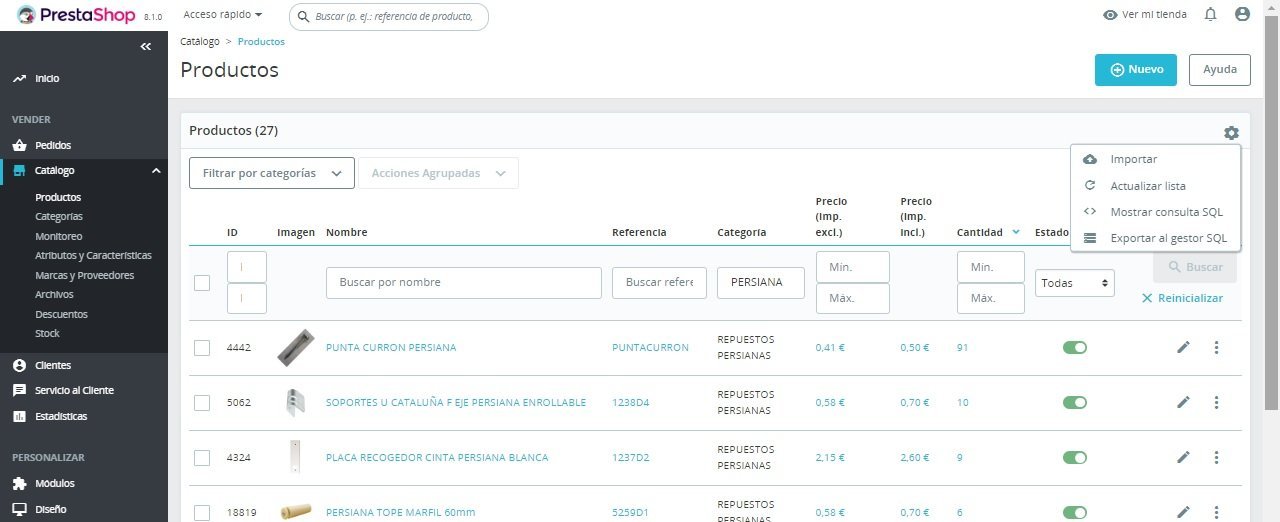Click the Módulos puzzle icon

(19, 483)
